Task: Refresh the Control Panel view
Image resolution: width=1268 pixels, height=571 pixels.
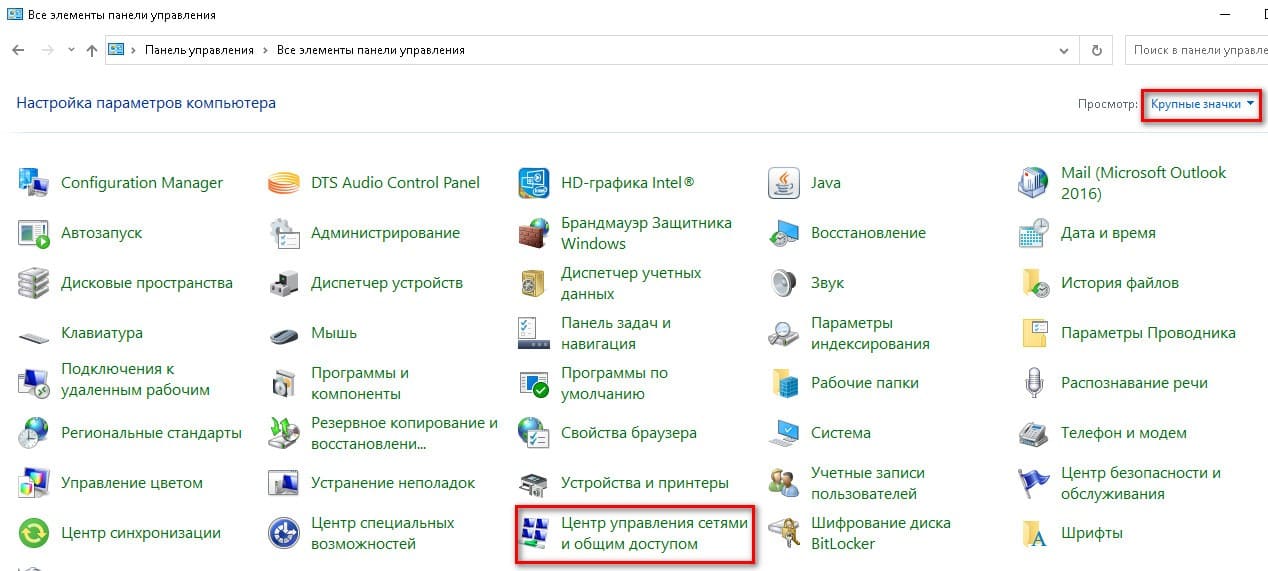Action: click(1097, 50)
